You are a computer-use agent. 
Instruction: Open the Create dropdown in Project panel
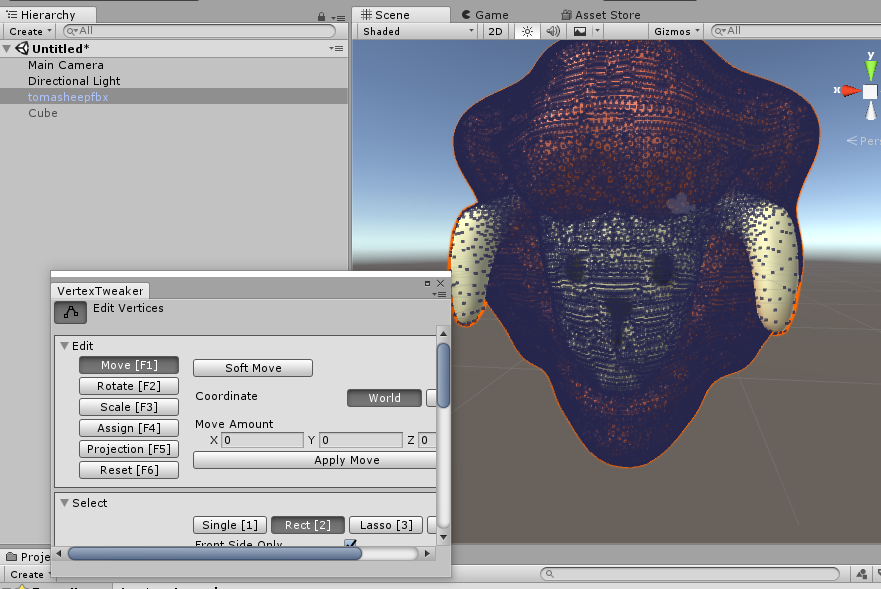tap(30, 574)
